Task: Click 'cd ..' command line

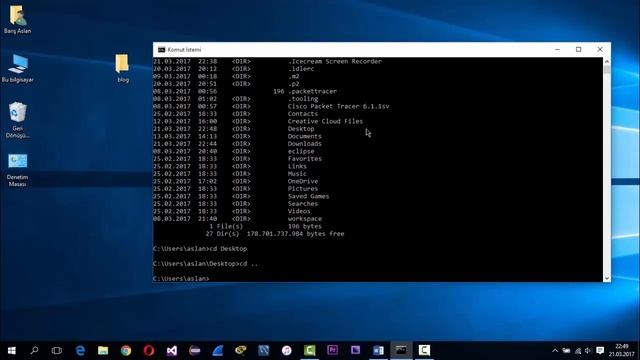Action: 205,264
